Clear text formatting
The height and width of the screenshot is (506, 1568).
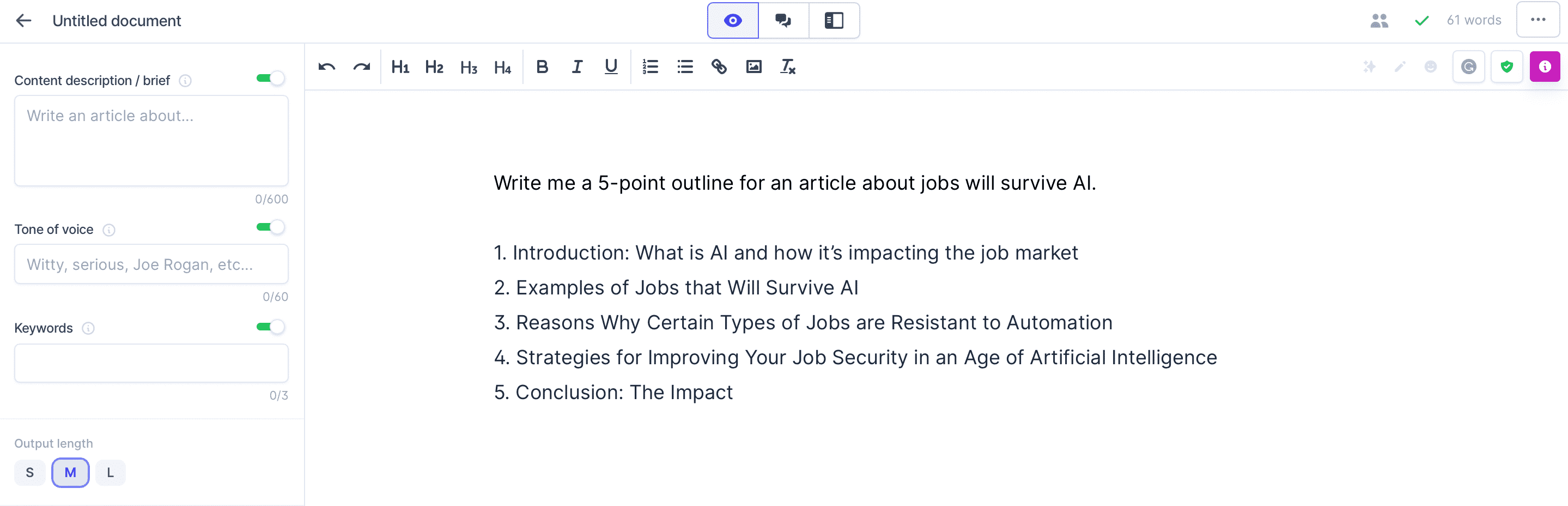(x=788, y=67)
